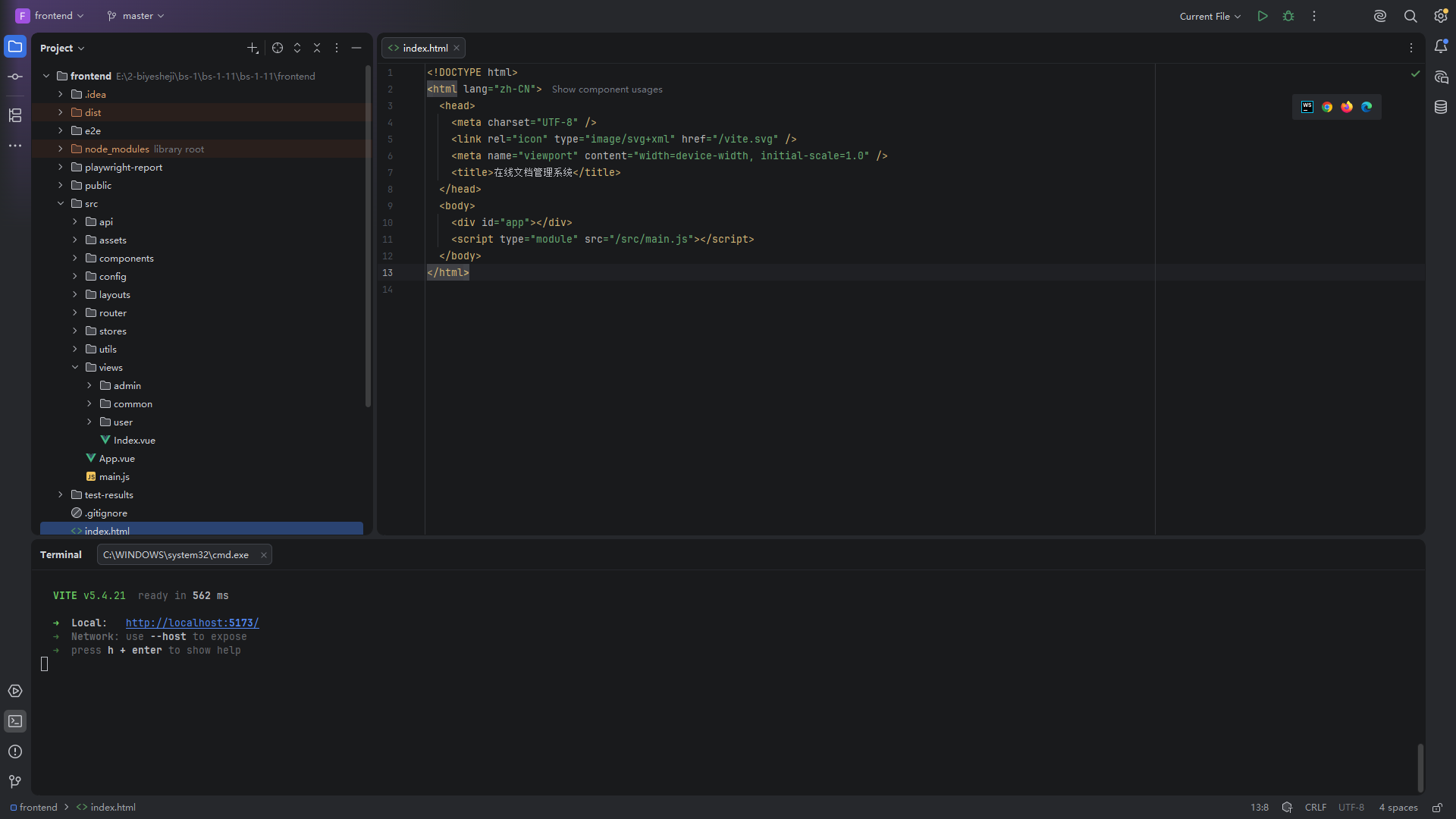Select opened file in project tree
Image resolution: width=1456 pixels, height=819 pixels.
278,48
